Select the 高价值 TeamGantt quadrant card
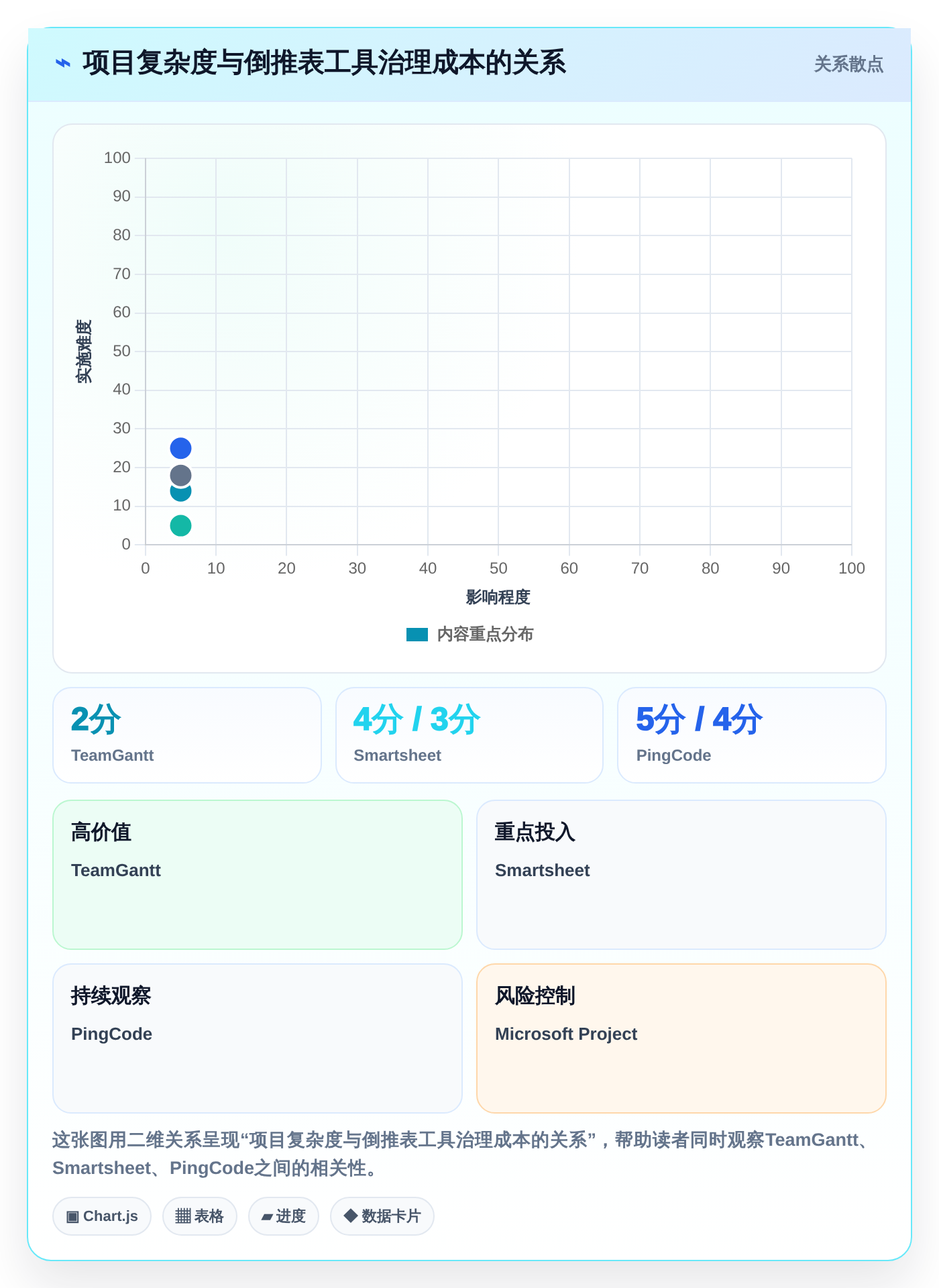This screenshot has width=939, height=1288. point(258,875)
